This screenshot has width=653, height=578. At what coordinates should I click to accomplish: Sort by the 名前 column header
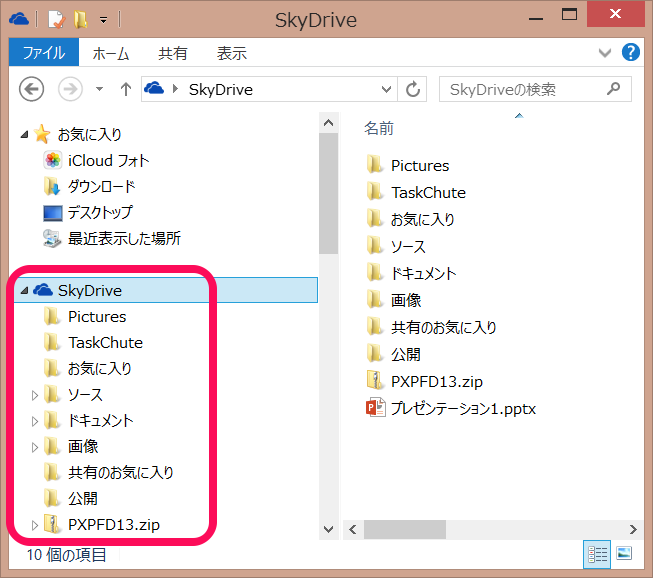379,128
